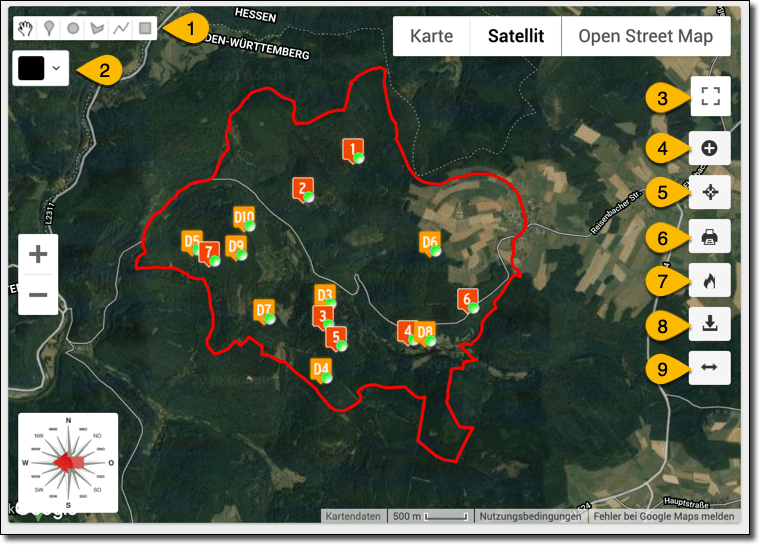Open the drawing color dropdown arrow
Viewport: 760px width, 545px height.
57,68
